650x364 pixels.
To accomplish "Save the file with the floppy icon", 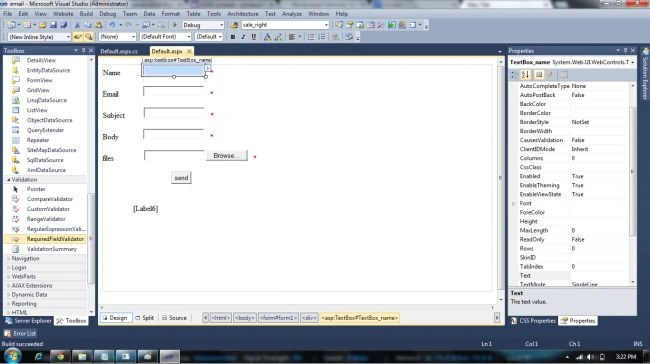I will pyautogui.click(x=53, y=25).
